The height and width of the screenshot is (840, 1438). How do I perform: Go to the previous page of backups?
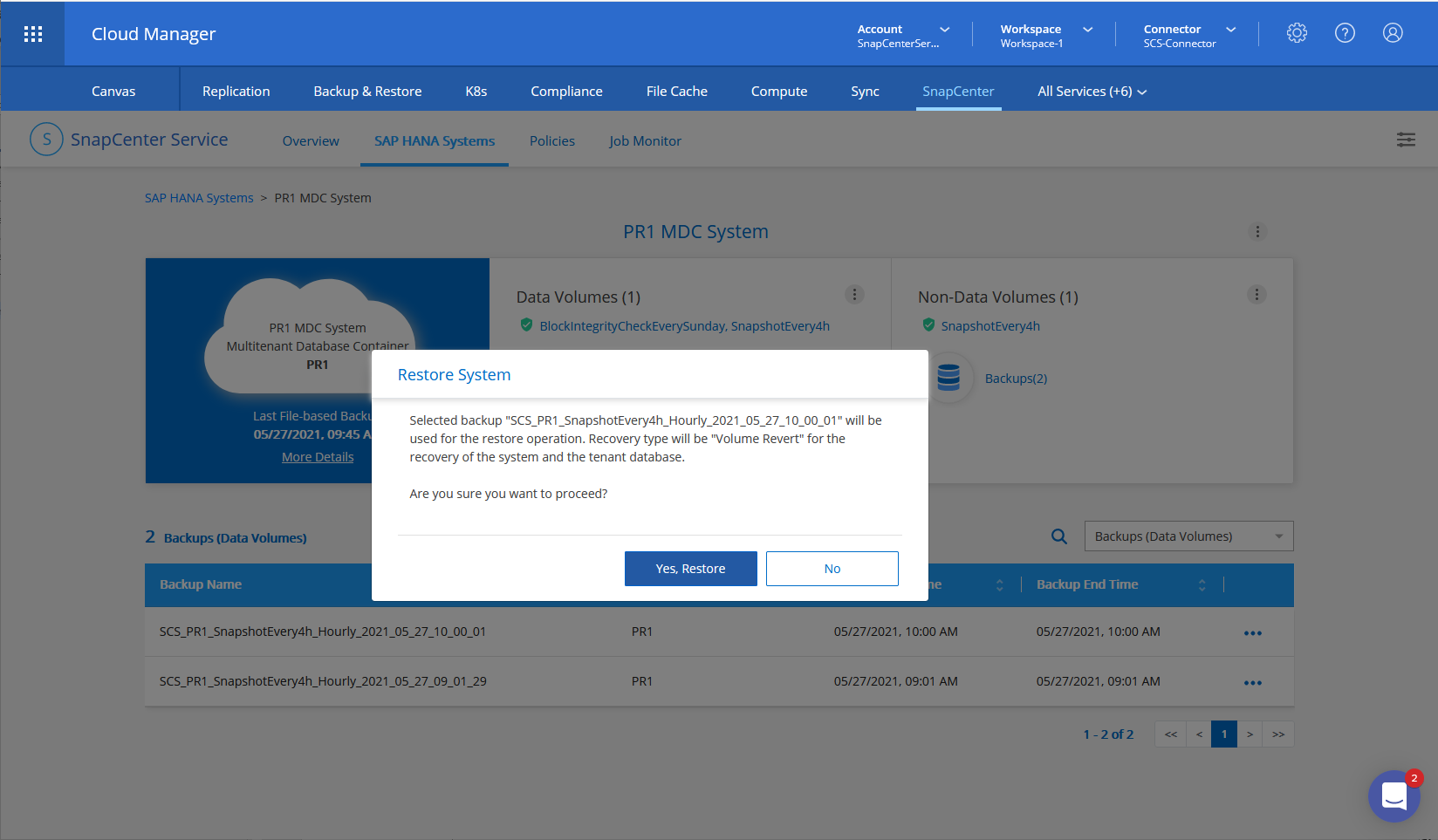pyautogui.click(x=1199, y=734)
